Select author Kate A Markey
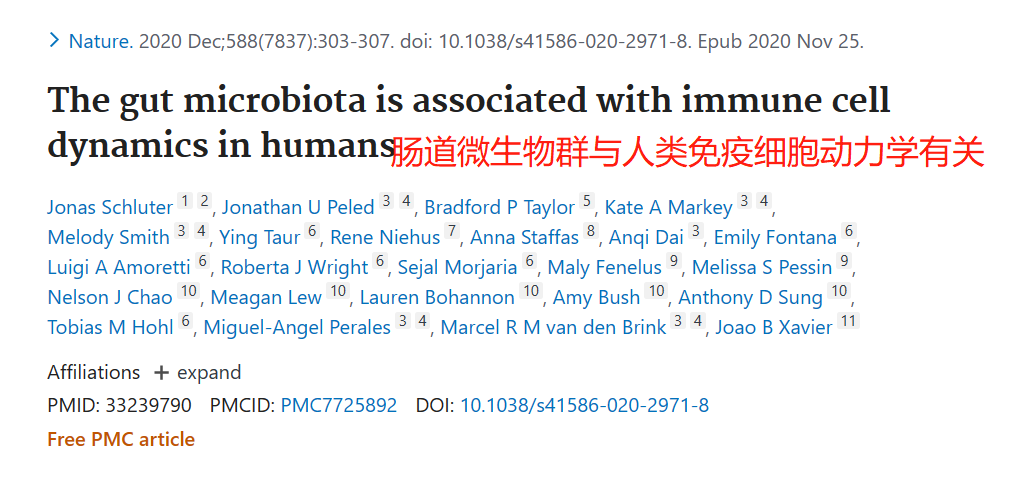 668,208
